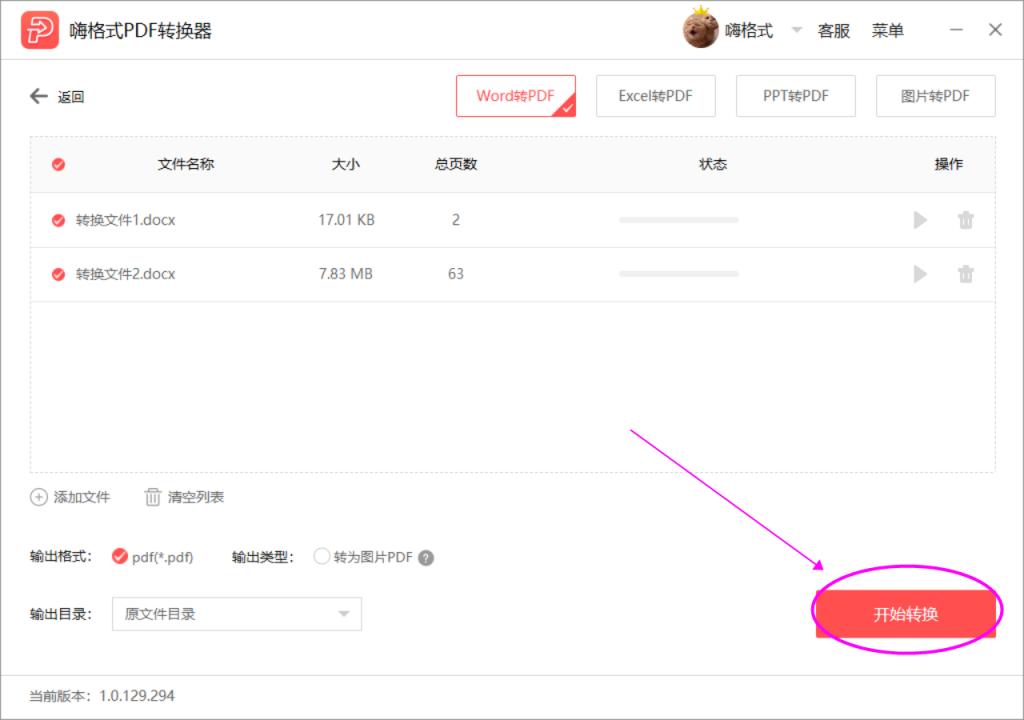This screenshot has width=1024, height=720.
Task: Expand the 嗨格式 account dropdown arrow
Action: tap(796, 31)
